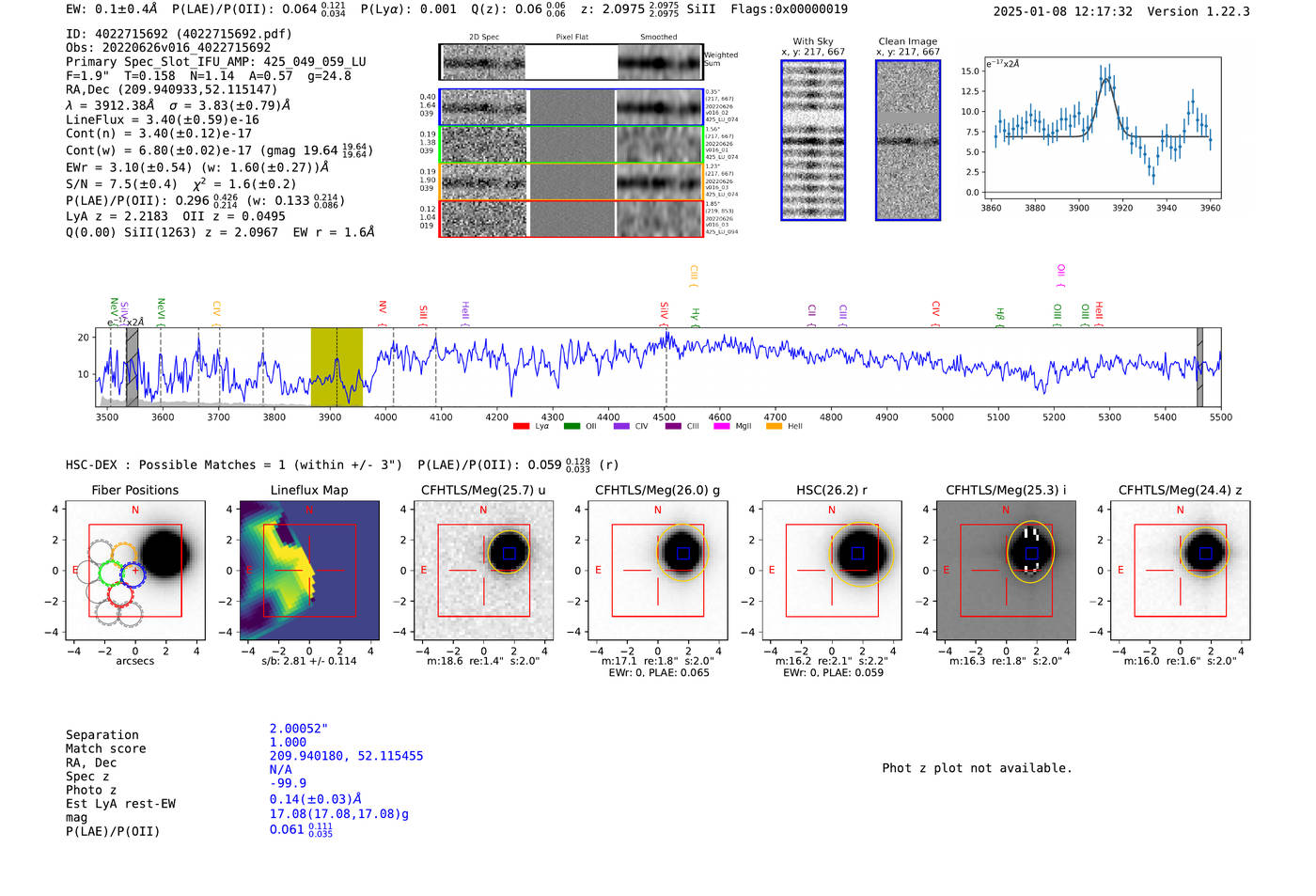
Task: Click the magenta OII line marker label
Action: pyautogui.click(x=1060, y=275)
